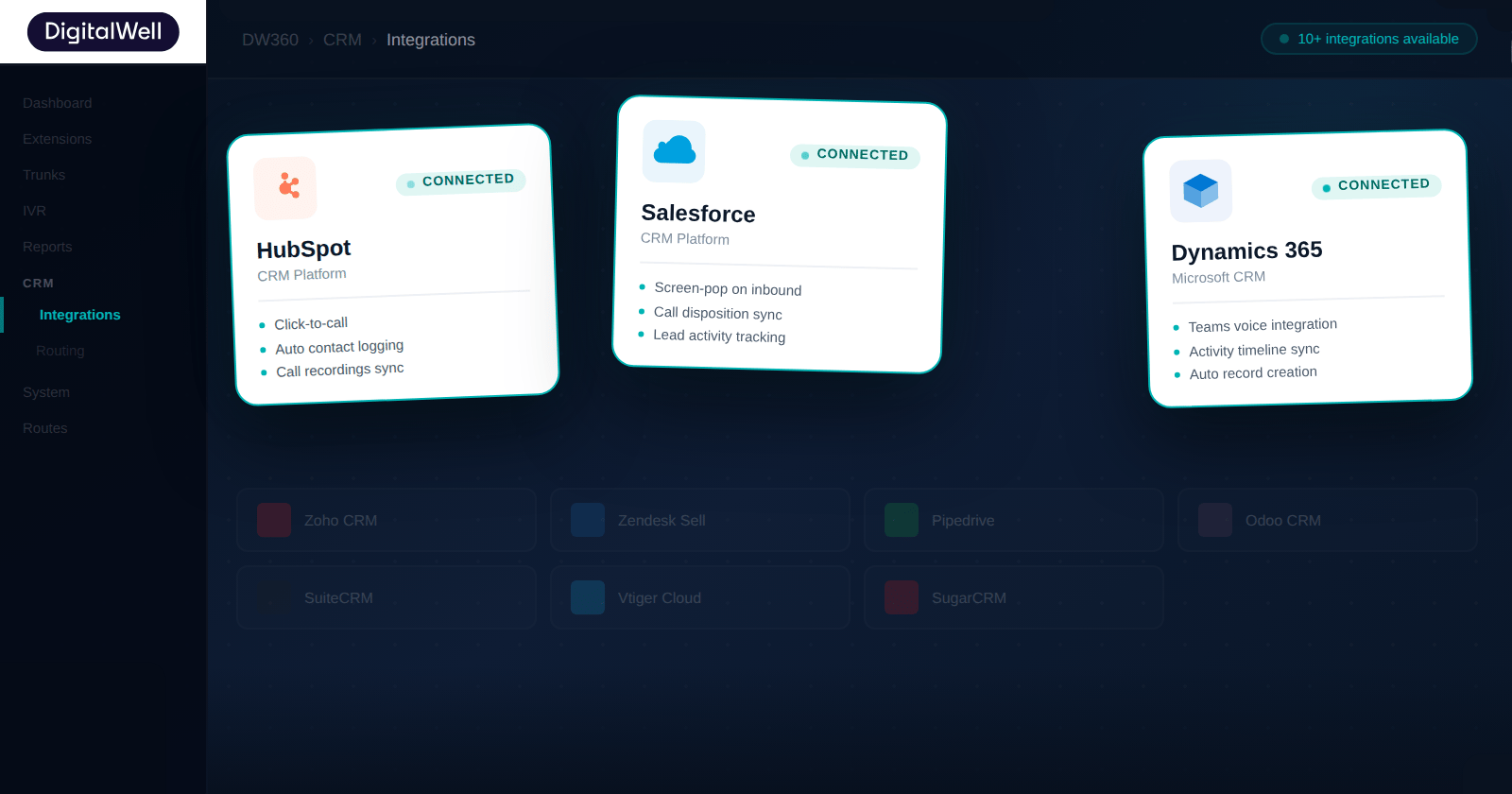The width and height of the screenshot is (1512, 794).
Task: Select the Pipedrive integration tile
Action: (1014, 520)
